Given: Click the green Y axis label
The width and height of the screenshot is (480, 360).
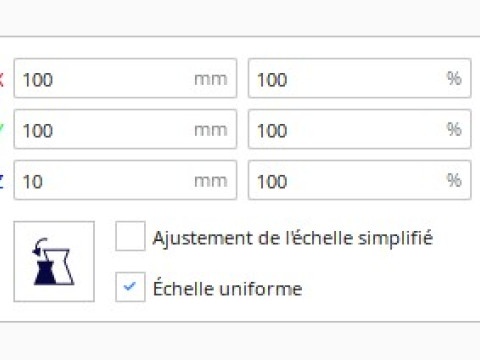Looking at the screenshot, I should [1, 130].
